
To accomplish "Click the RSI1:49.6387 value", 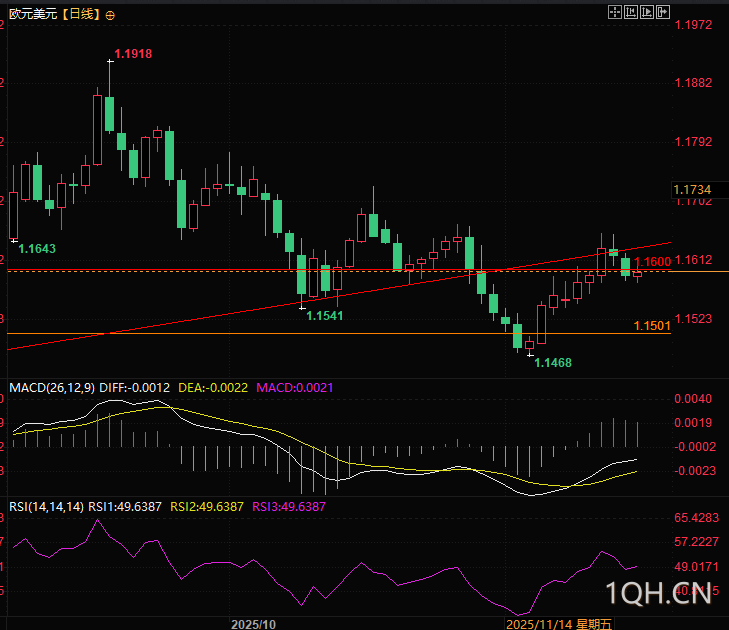I will (125, 507).
